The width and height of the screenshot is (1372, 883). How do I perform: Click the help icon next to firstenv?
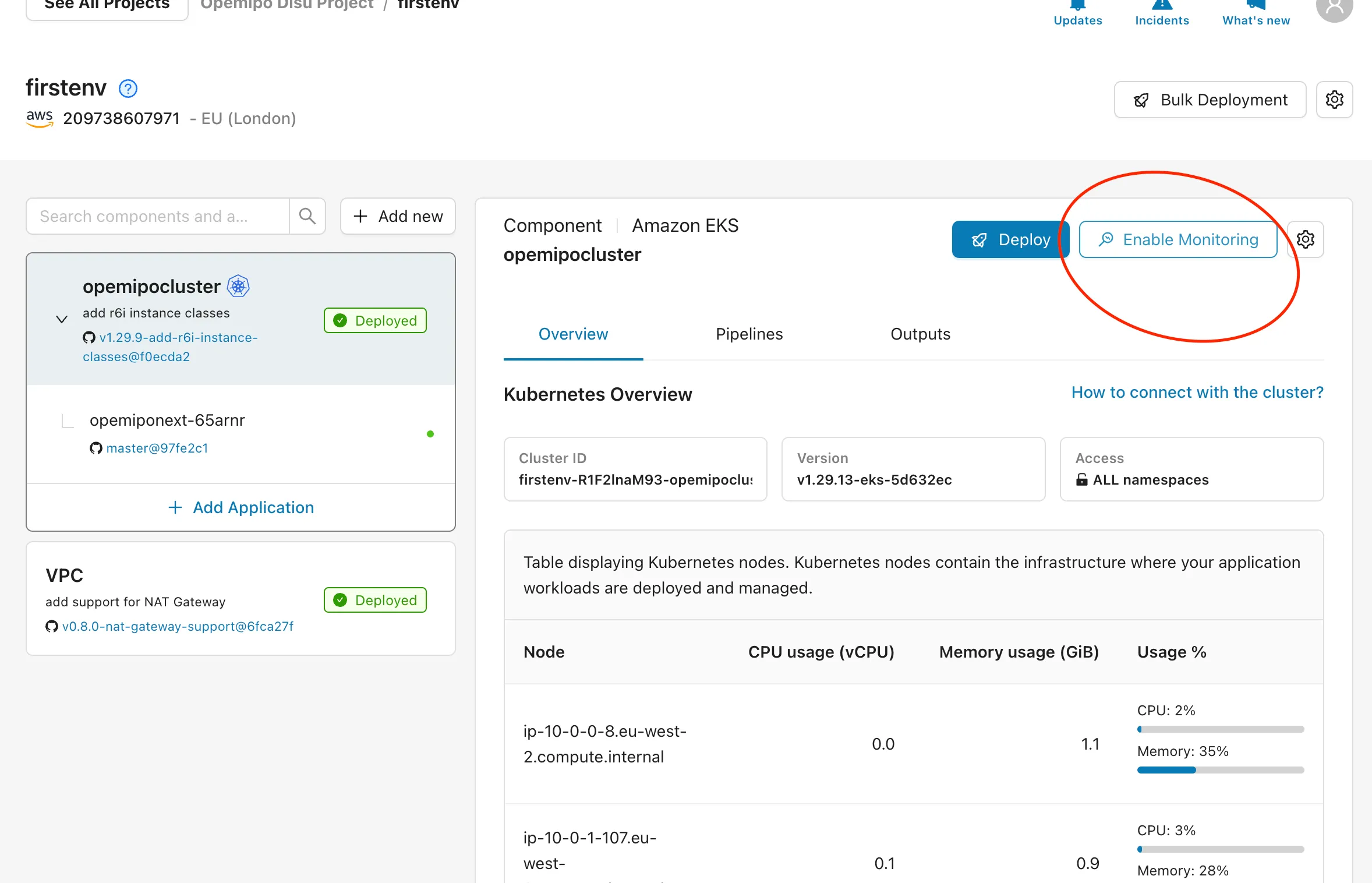tap(128, 89)
